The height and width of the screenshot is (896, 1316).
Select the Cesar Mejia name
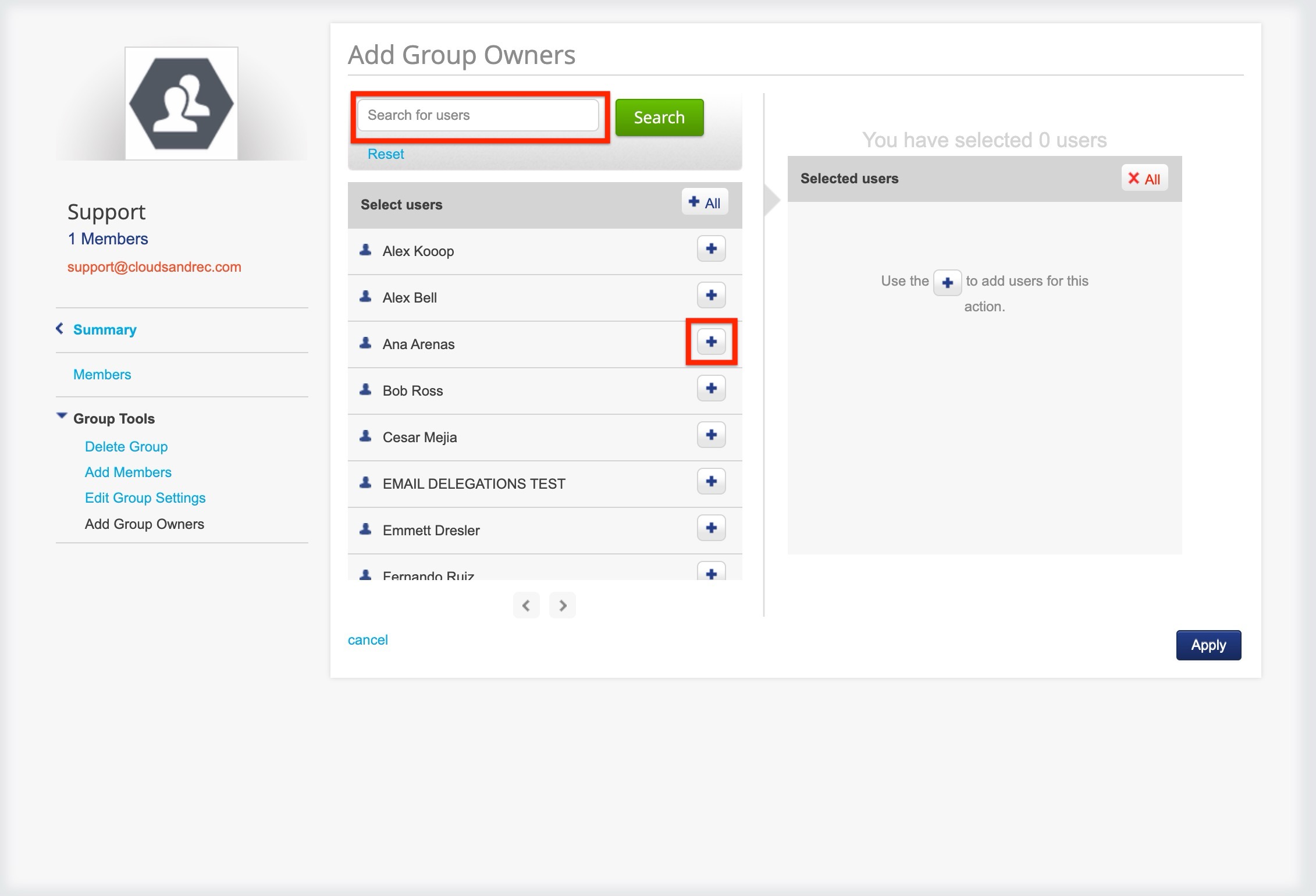(x=419, y=438)
